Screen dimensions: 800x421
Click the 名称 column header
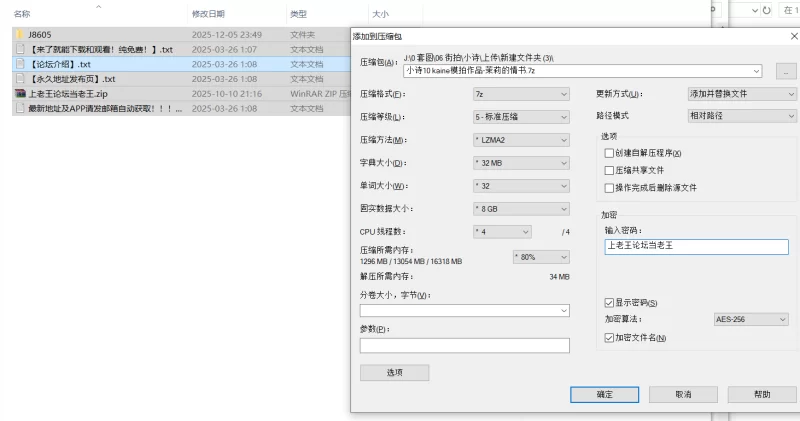pyautogui.click(x=22, y=14)
